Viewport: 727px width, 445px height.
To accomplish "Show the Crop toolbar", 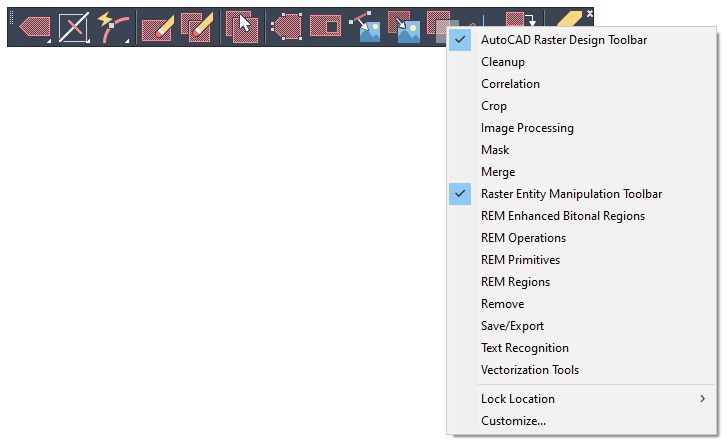I will tap(581, 106).
